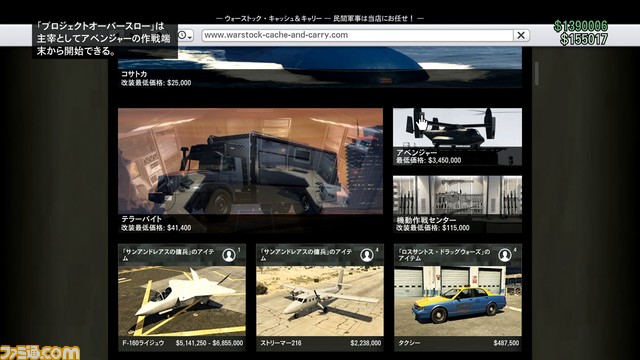
Task: Open the Avenger (アベンジャー) listing
Action: (457, 137)
